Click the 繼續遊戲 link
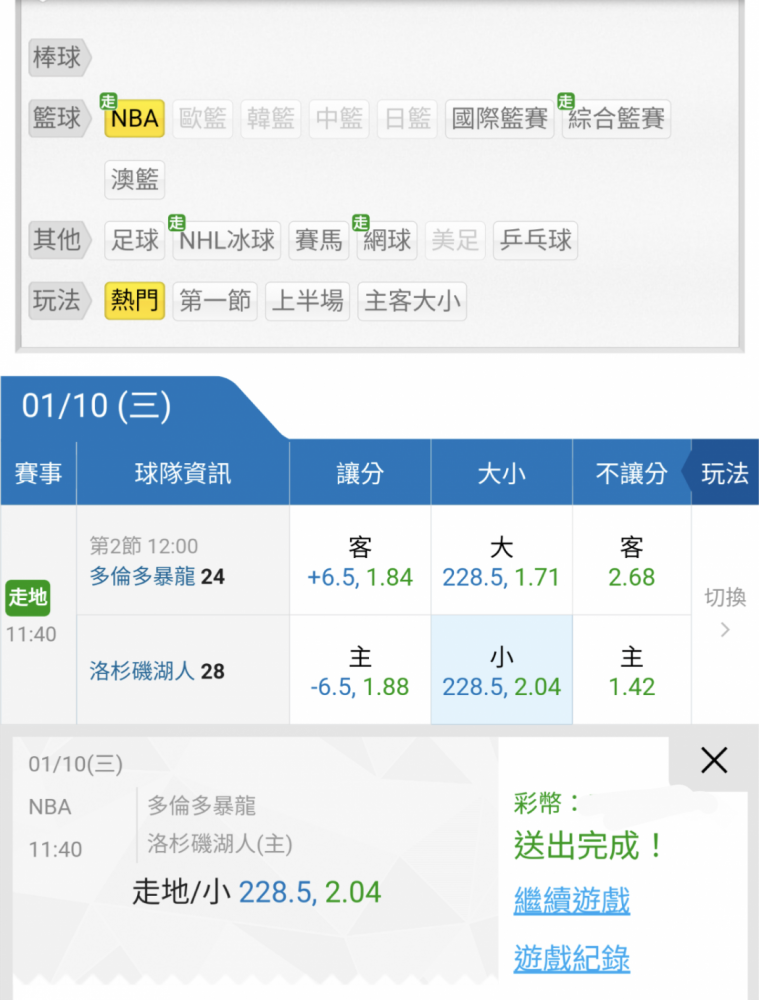This screenshot has width=759, height=1000. [571, 901]
